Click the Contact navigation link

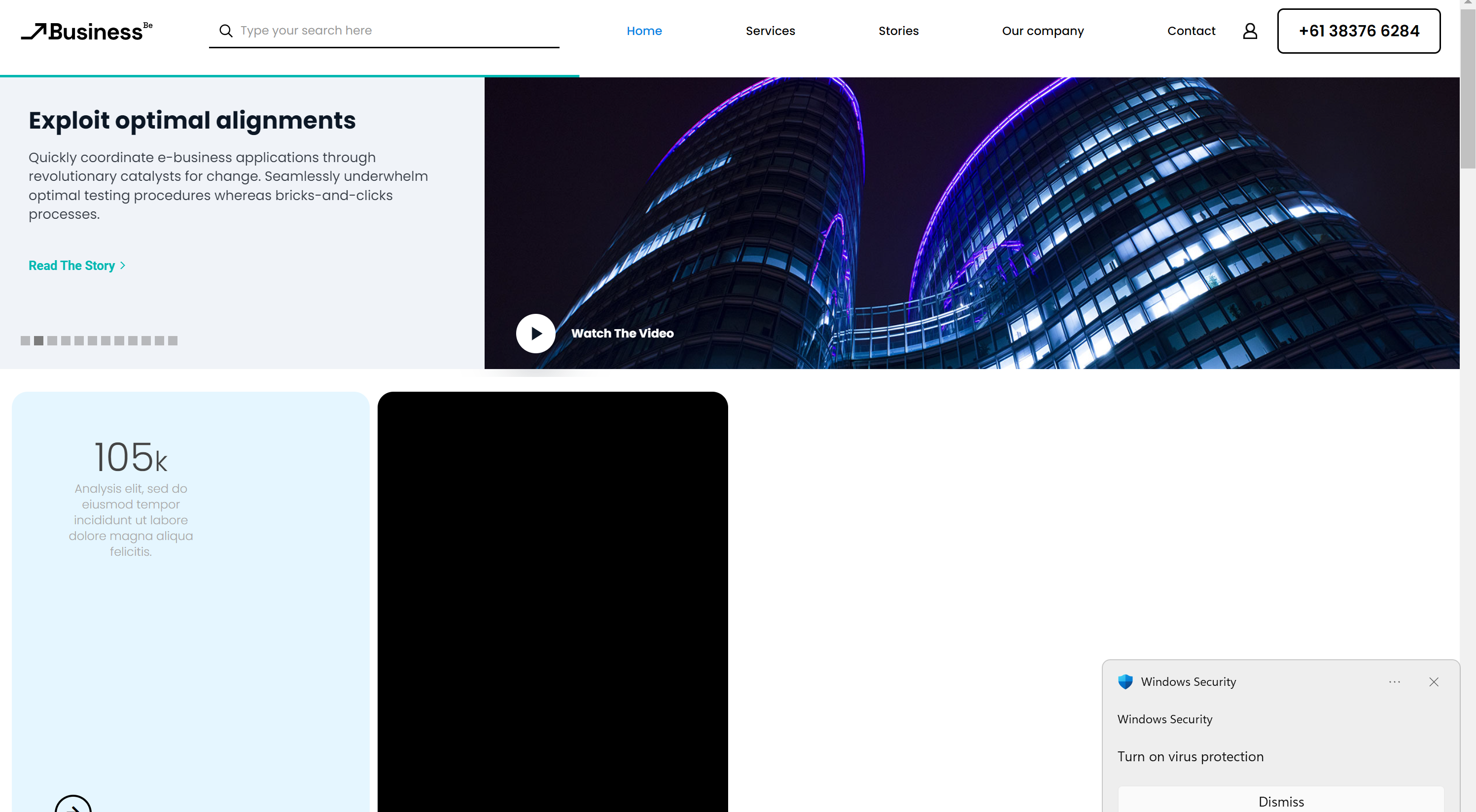(x=1191, y=30)
